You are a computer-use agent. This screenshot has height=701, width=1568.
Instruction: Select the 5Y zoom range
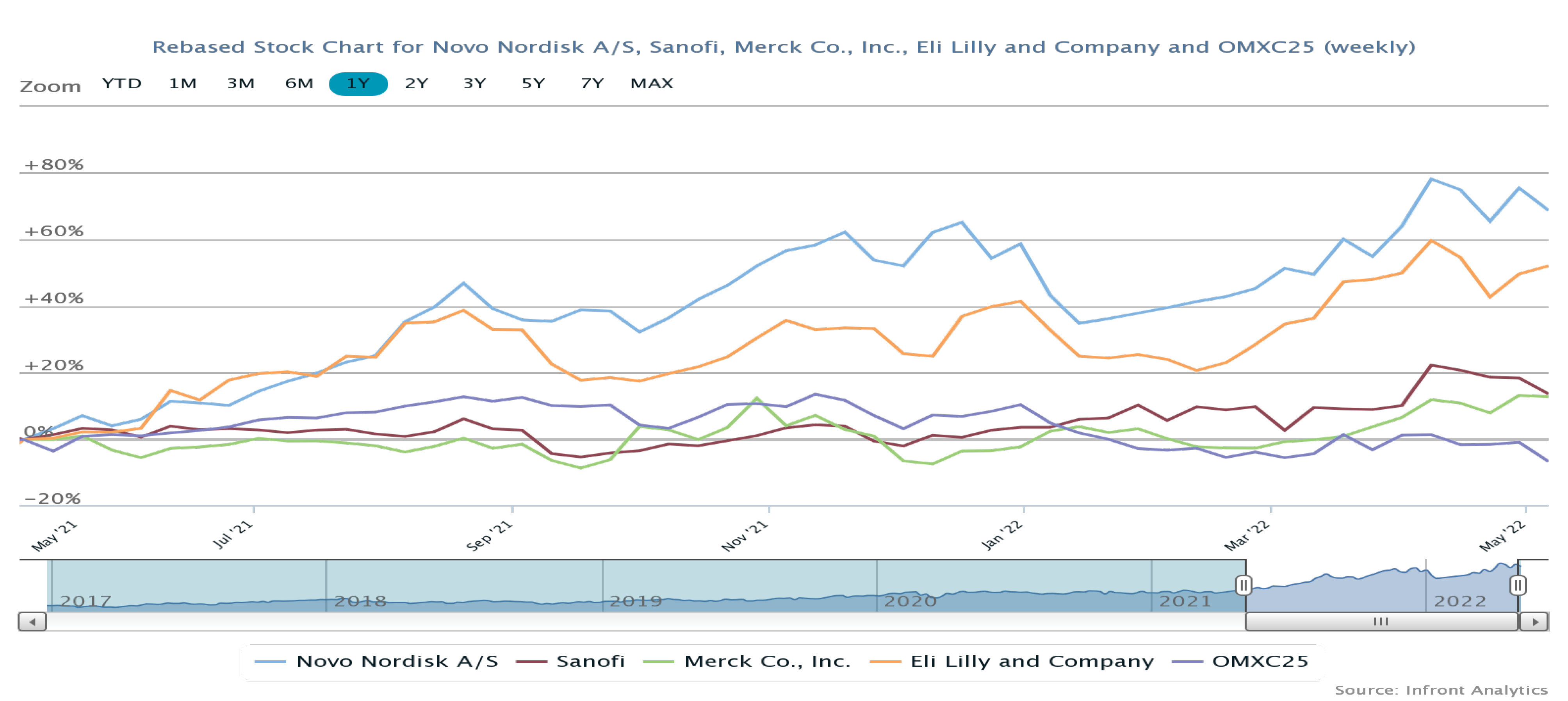(533, 84)
